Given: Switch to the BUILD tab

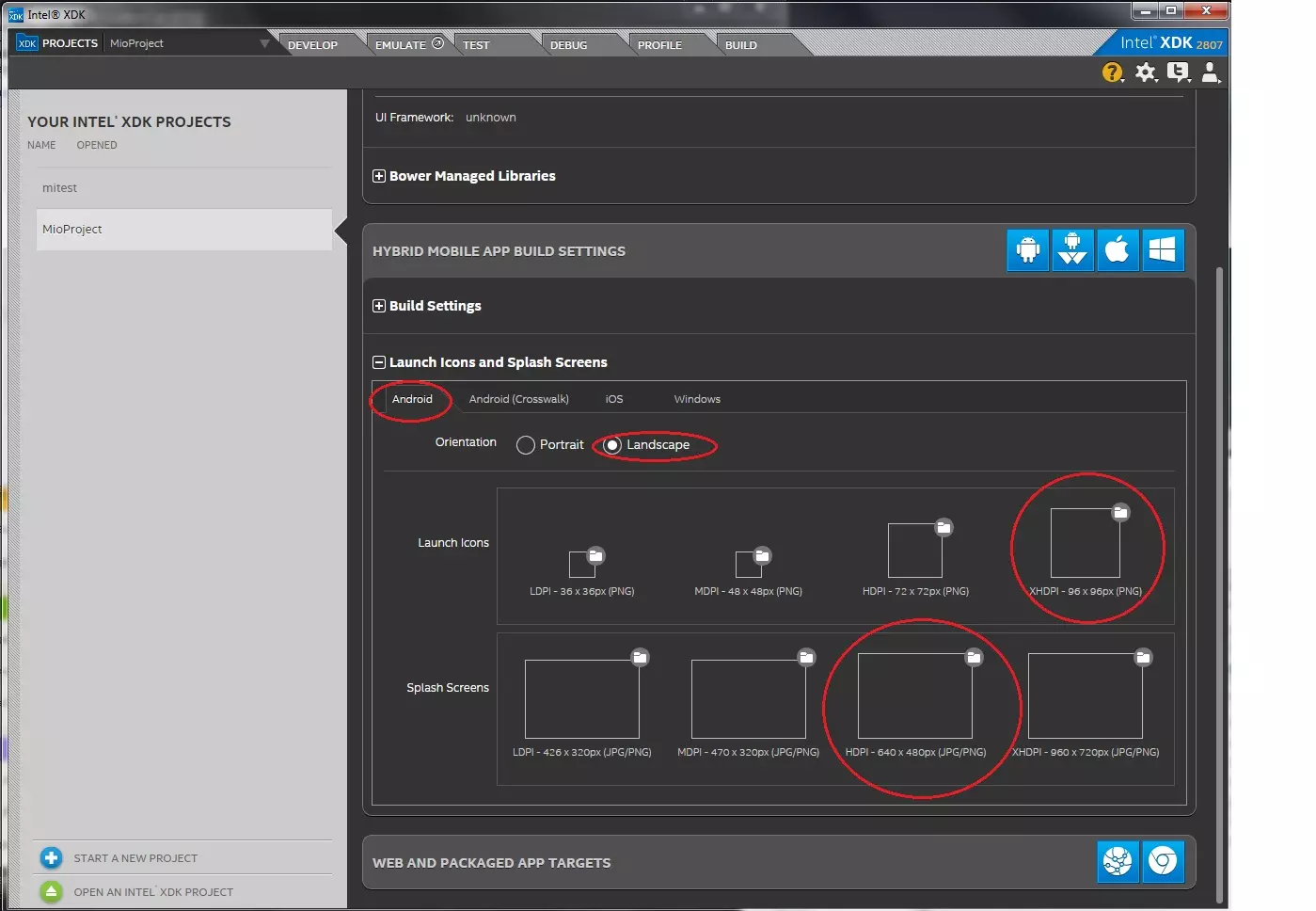Looking at the screenshot, I should pyautogui.click(x=741, y=45).
